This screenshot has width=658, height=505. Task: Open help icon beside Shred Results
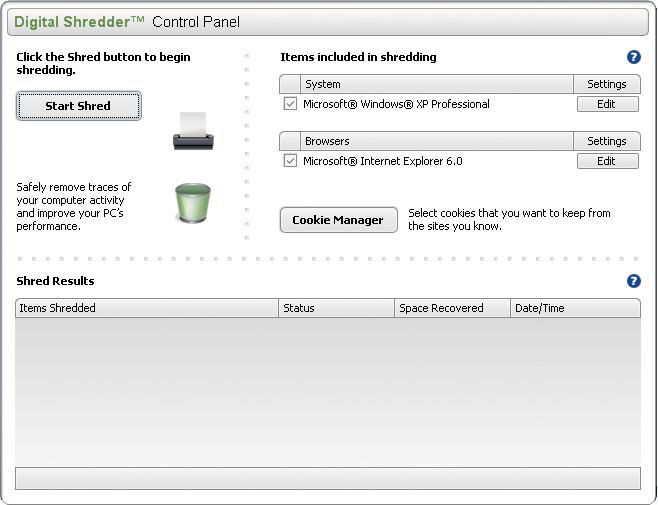(633, 281)
